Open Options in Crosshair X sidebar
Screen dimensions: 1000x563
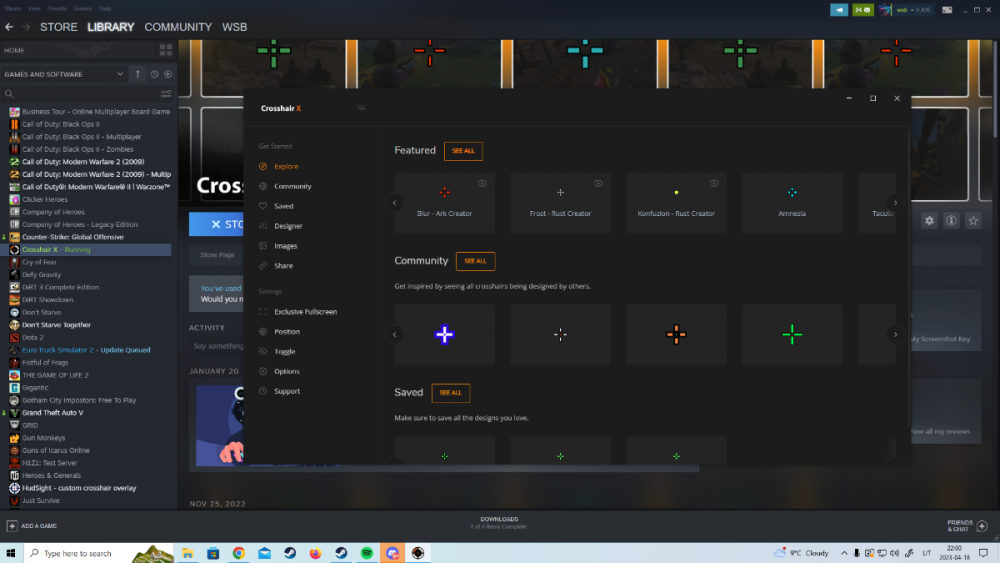(286, 371)
